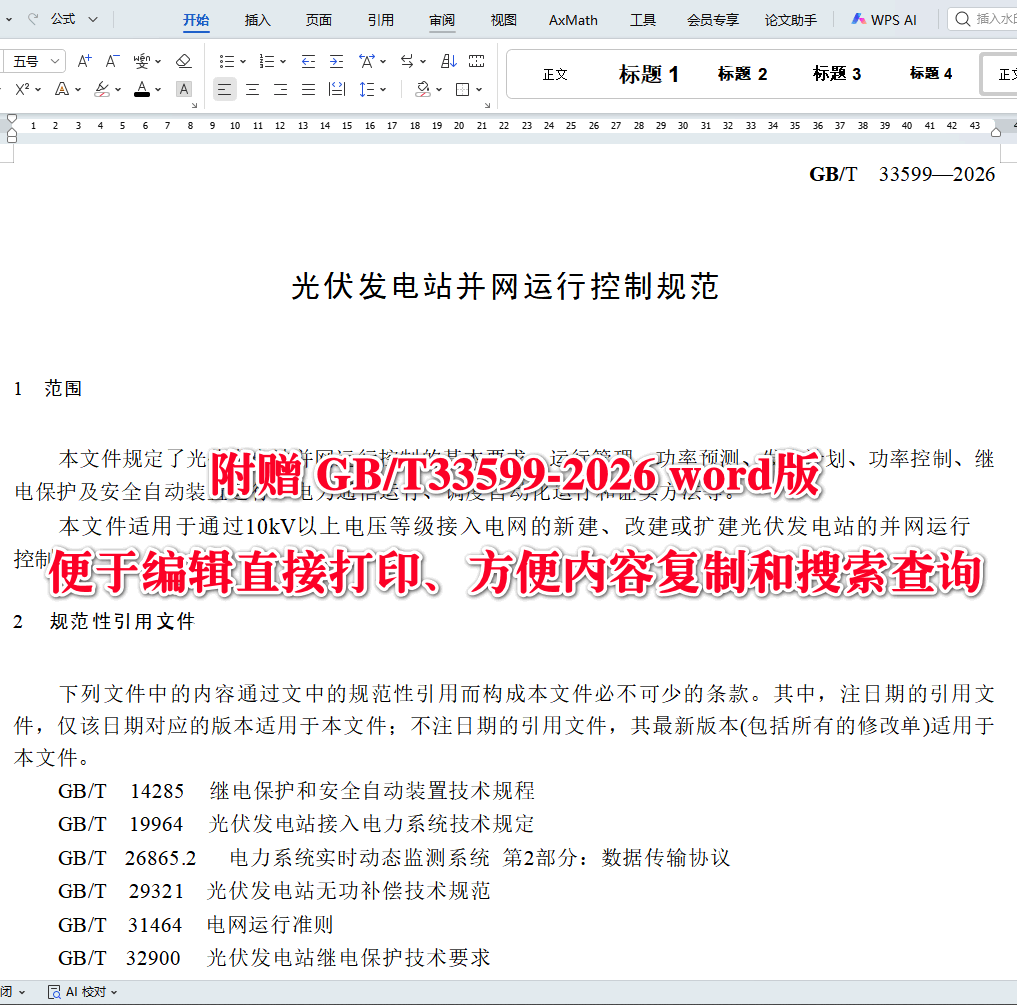Apply the 标题 4 style
The image size is (1017, 1005).
pyautogui.click(x=931, y=74)
